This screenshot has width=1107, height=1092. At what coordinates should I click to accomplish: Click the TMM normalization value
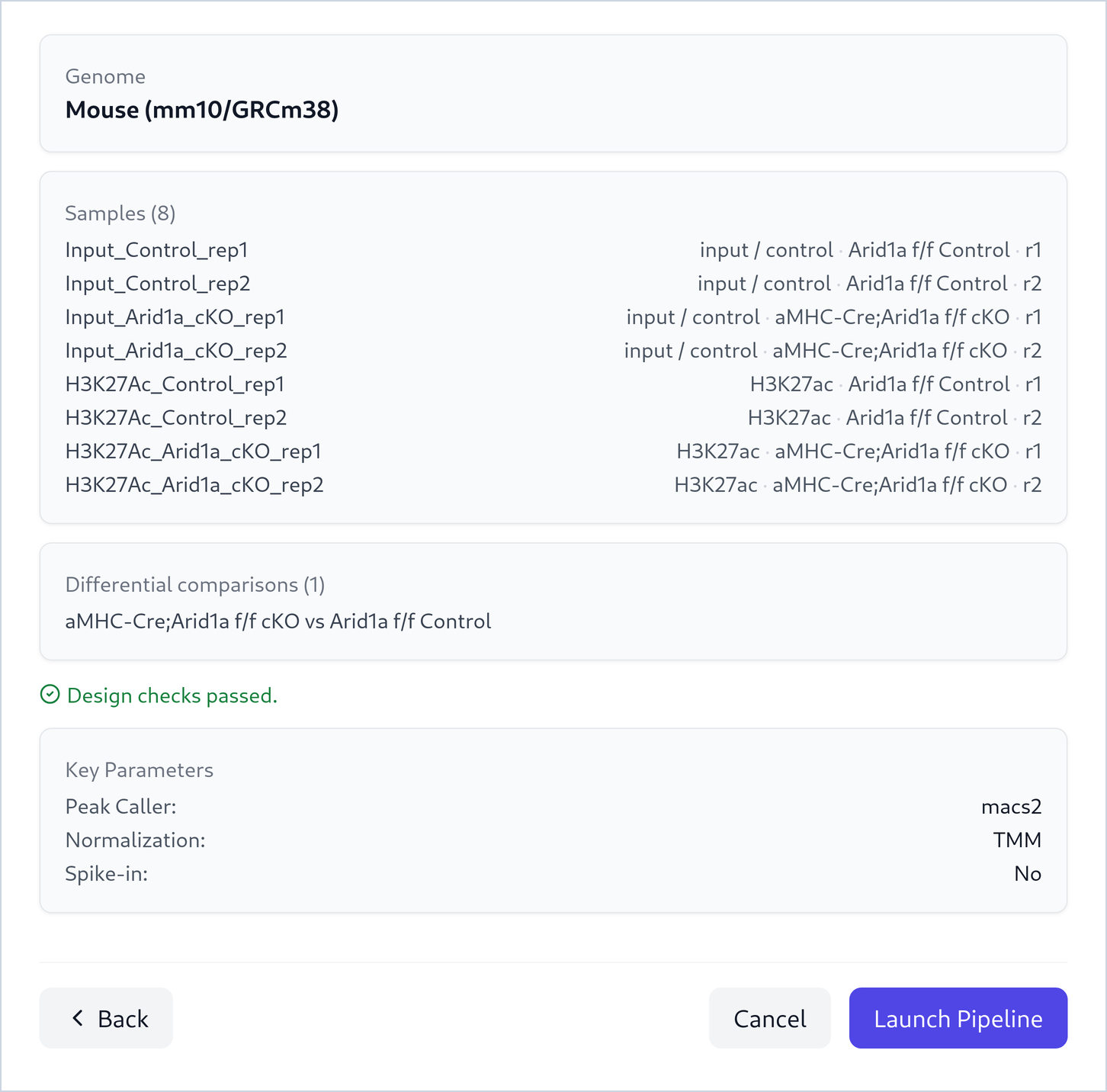1017,840
